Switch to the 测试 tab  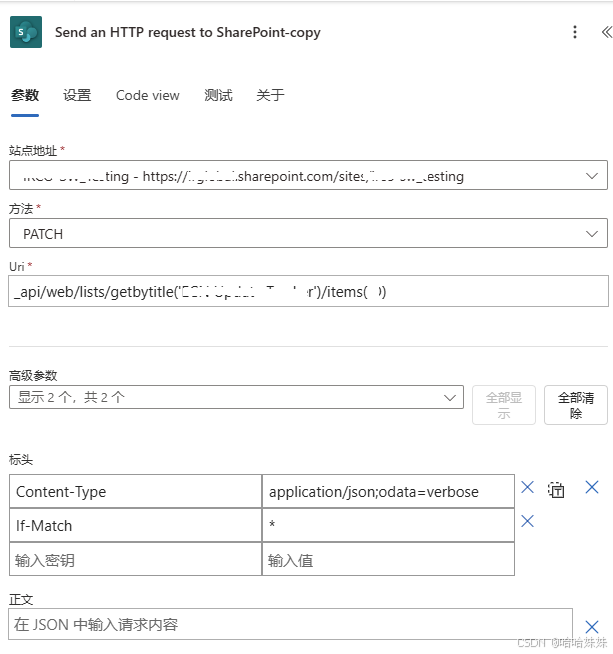[x=218, y=95]
